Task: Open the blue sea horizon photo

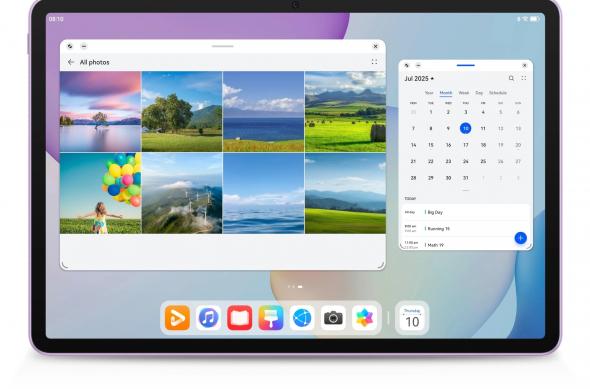Action: (x=263, y=112)
